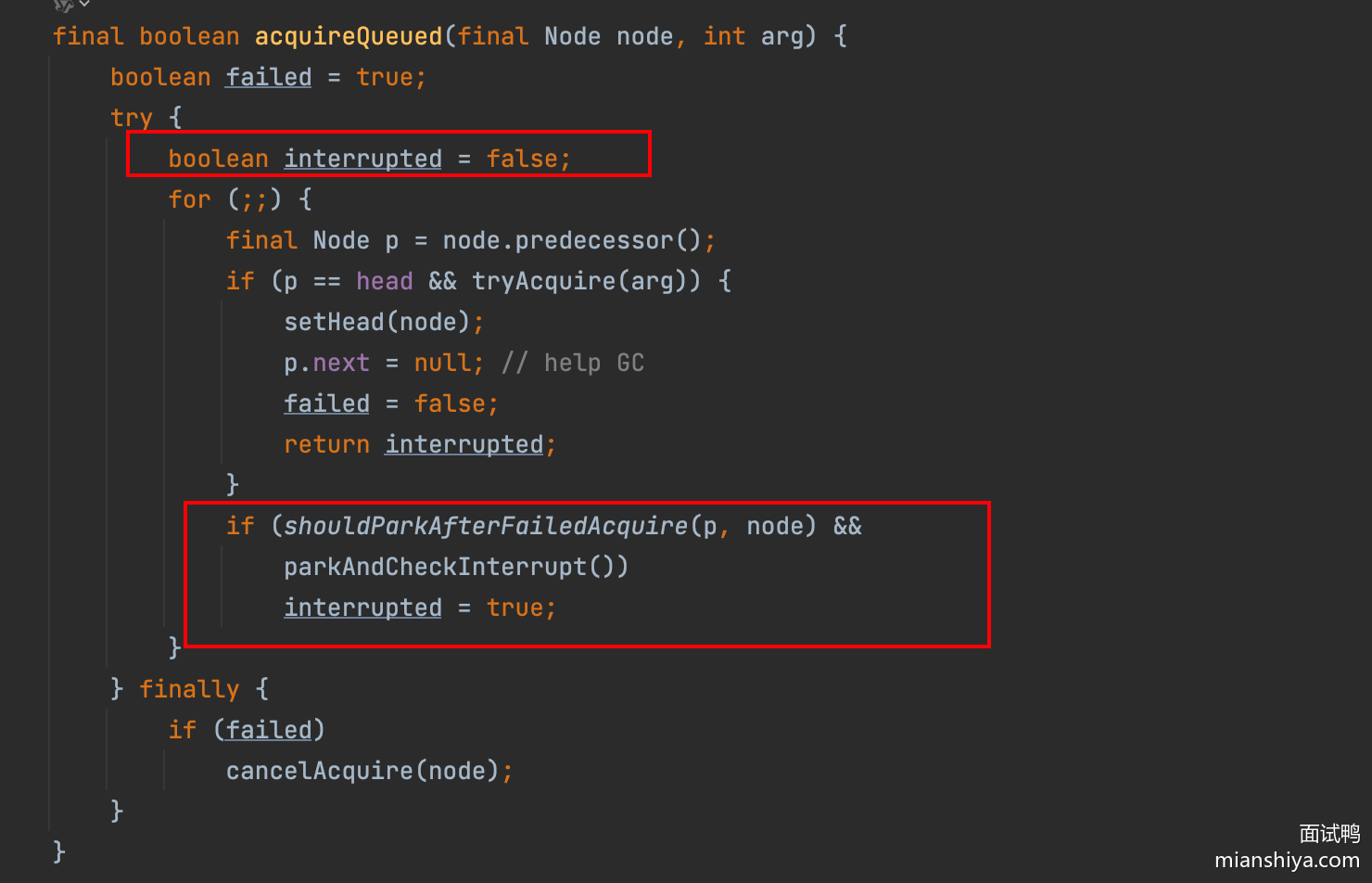Screen dimensions: 1372x883
Task: Expand the chevron beside the top gutter icon
Action: [x=84, y=5]
